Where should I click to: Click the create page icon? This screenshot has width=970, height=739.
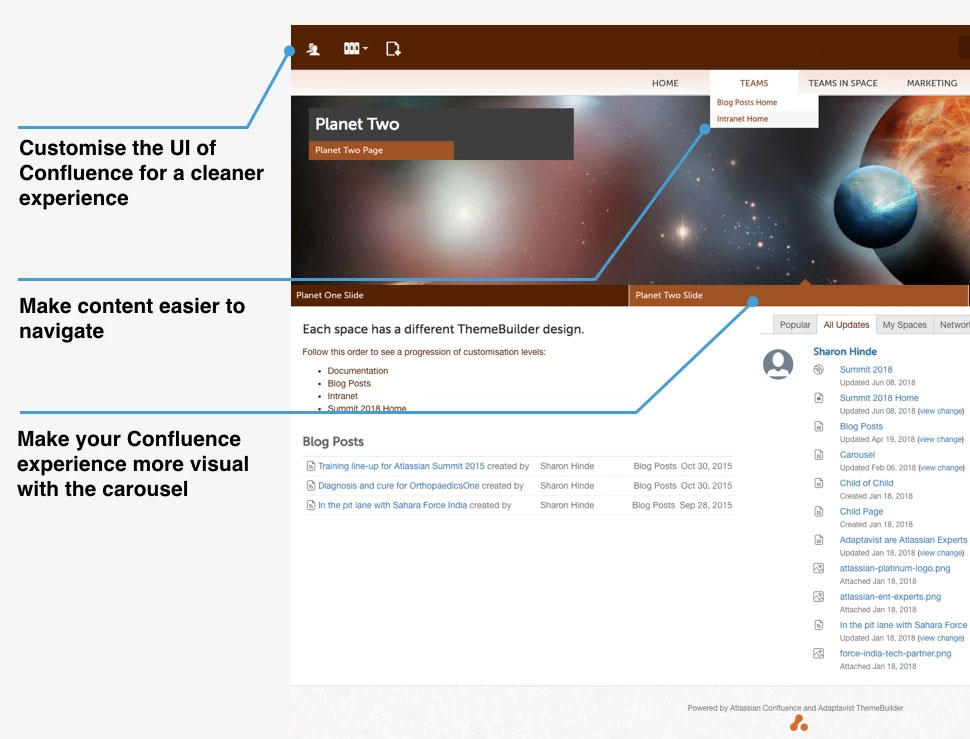point(393,49)
